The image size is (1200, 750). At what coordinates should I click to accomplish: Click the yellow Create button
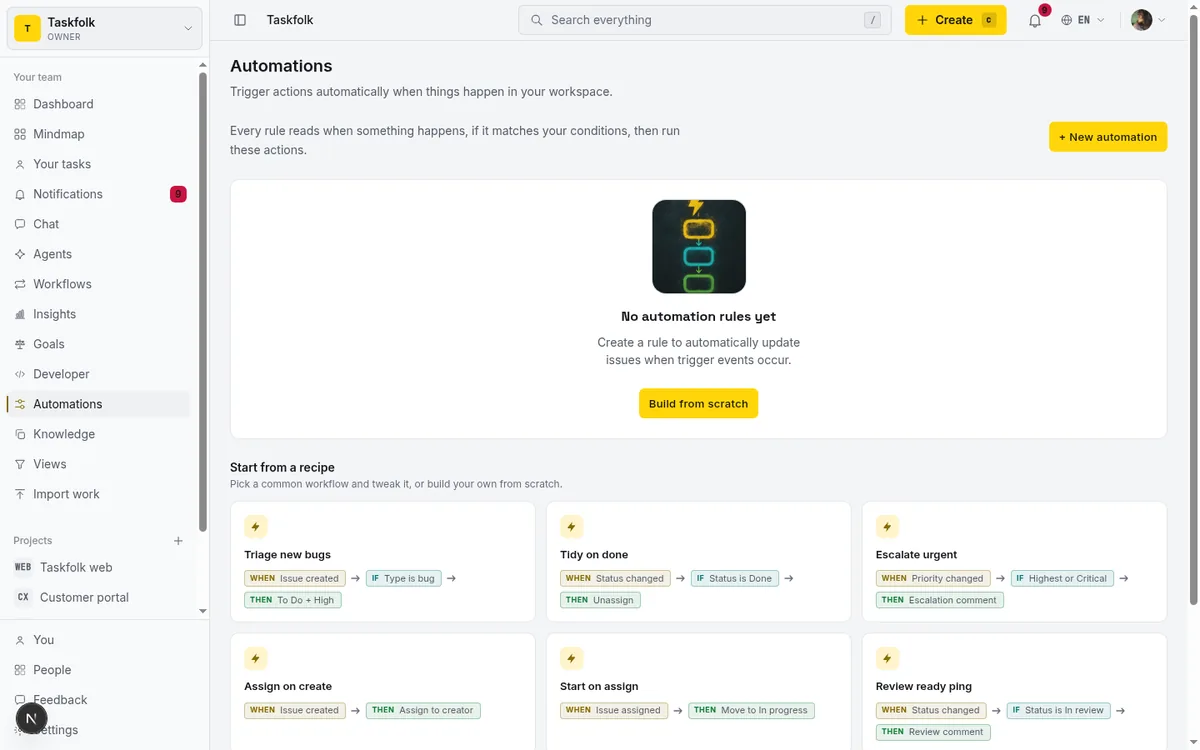(955, 20)
